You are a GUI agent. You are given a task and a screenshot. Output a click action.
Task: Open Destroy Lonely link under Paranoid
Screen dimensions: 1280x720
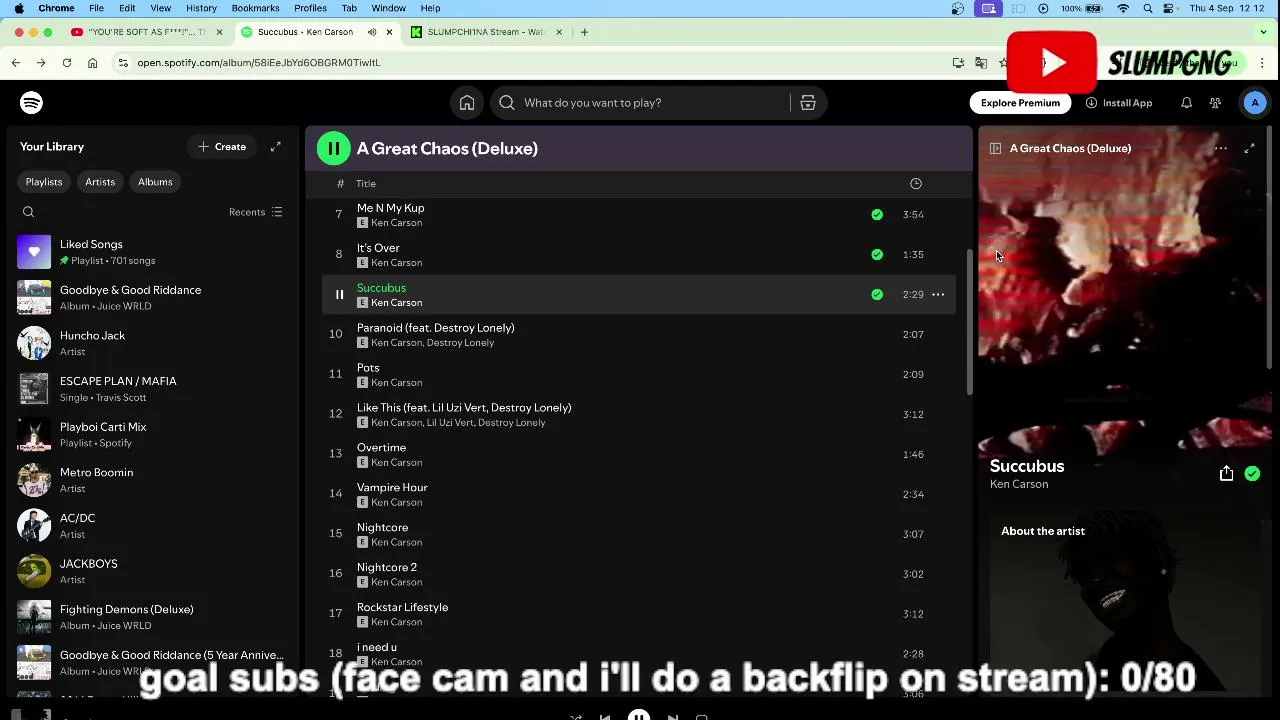[x=460, y=343]
